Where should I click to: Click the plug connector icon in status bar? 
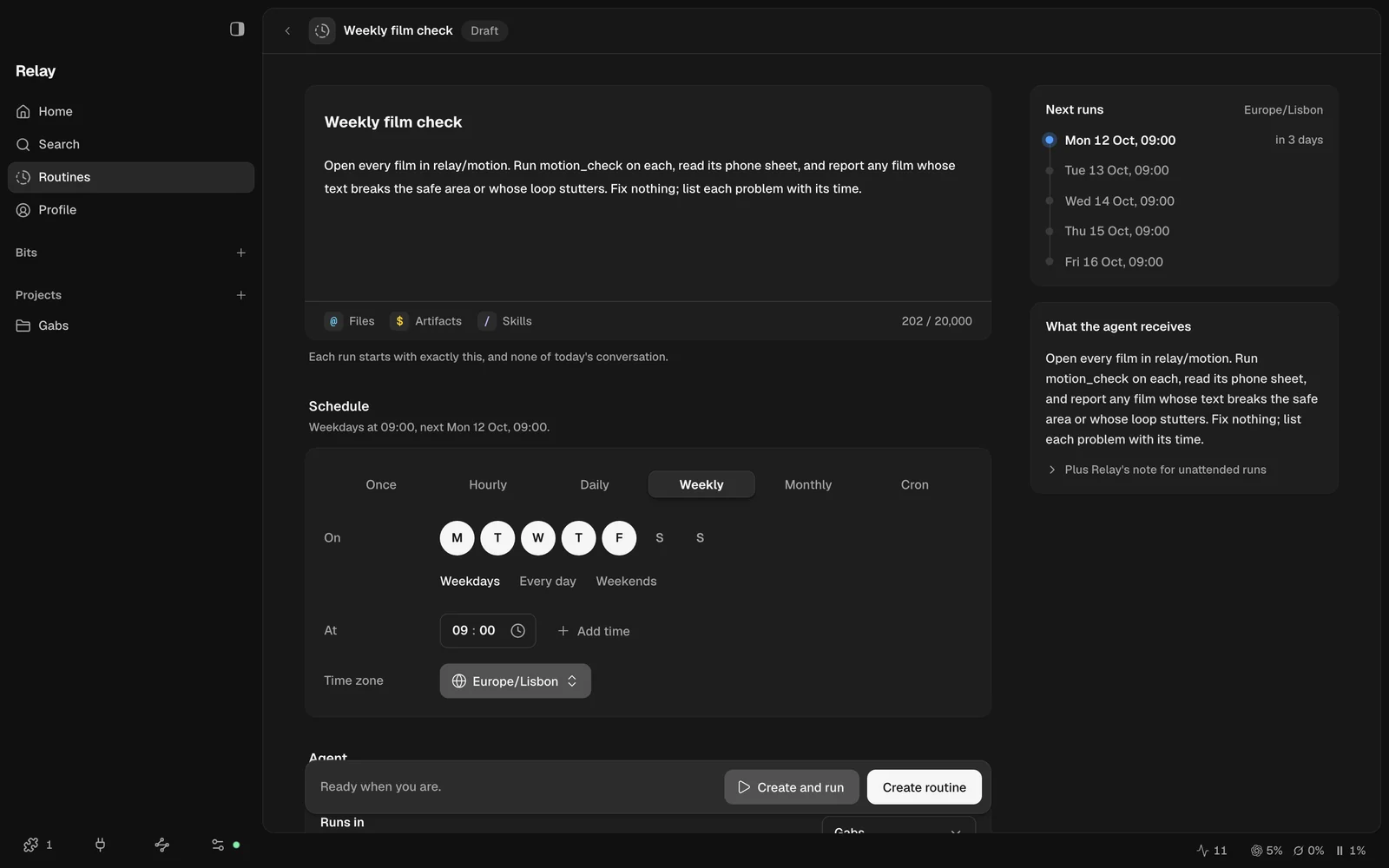[100, 845]
